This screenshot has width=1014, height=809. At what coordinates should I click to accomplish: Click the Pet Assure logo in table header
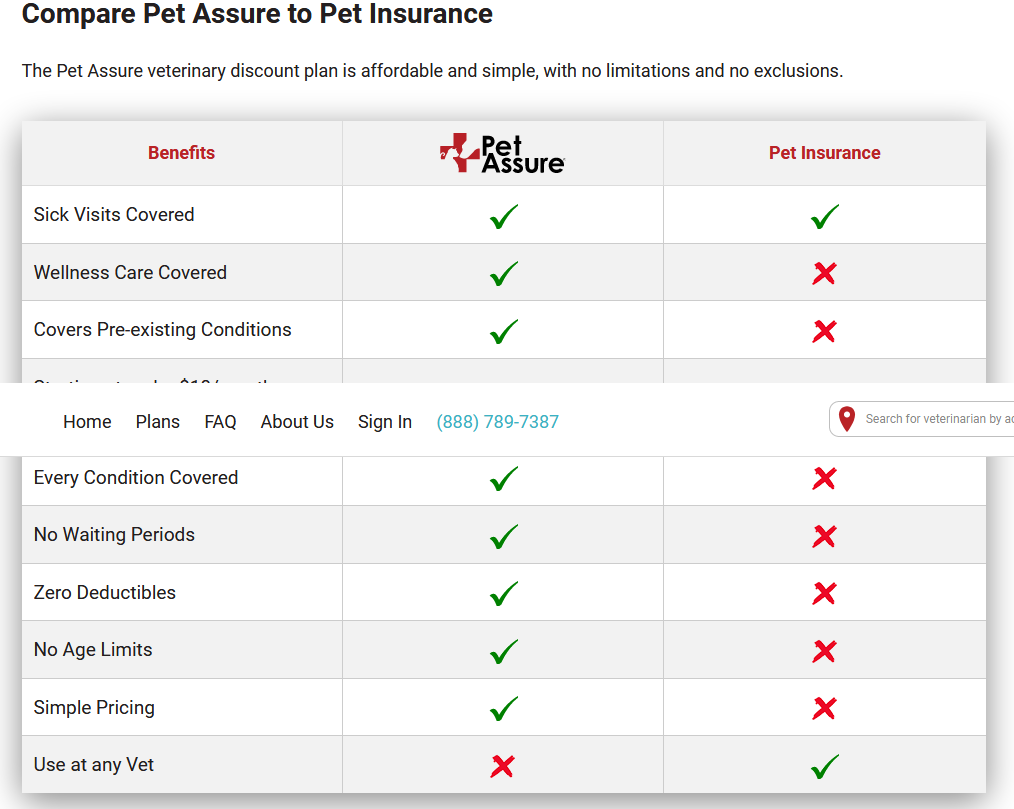502,153
